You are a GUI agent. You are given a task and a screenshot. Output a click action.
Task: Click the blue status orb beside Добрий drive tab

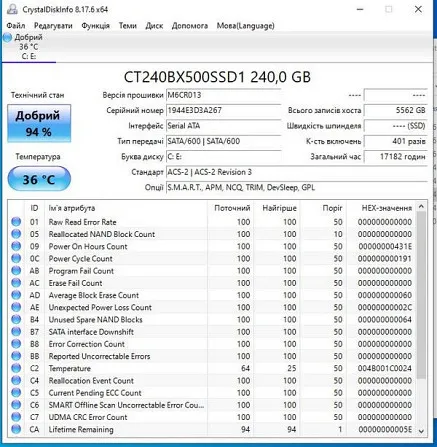tap(7, 38)
